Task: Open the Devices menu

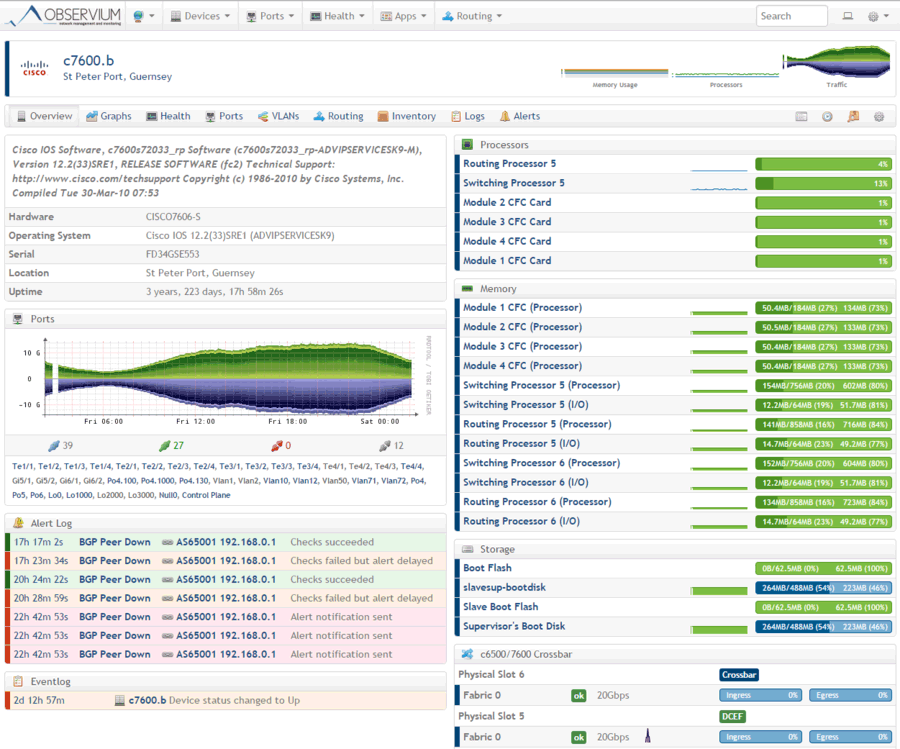Action: pyautogui.click(x=200, y=16)
